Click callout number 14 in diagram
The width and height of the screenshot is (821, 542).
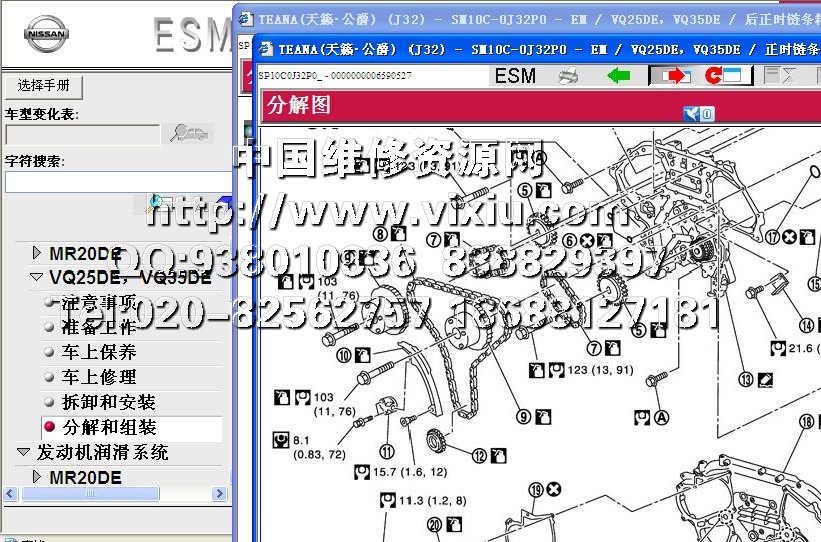(x=806, y=325)
